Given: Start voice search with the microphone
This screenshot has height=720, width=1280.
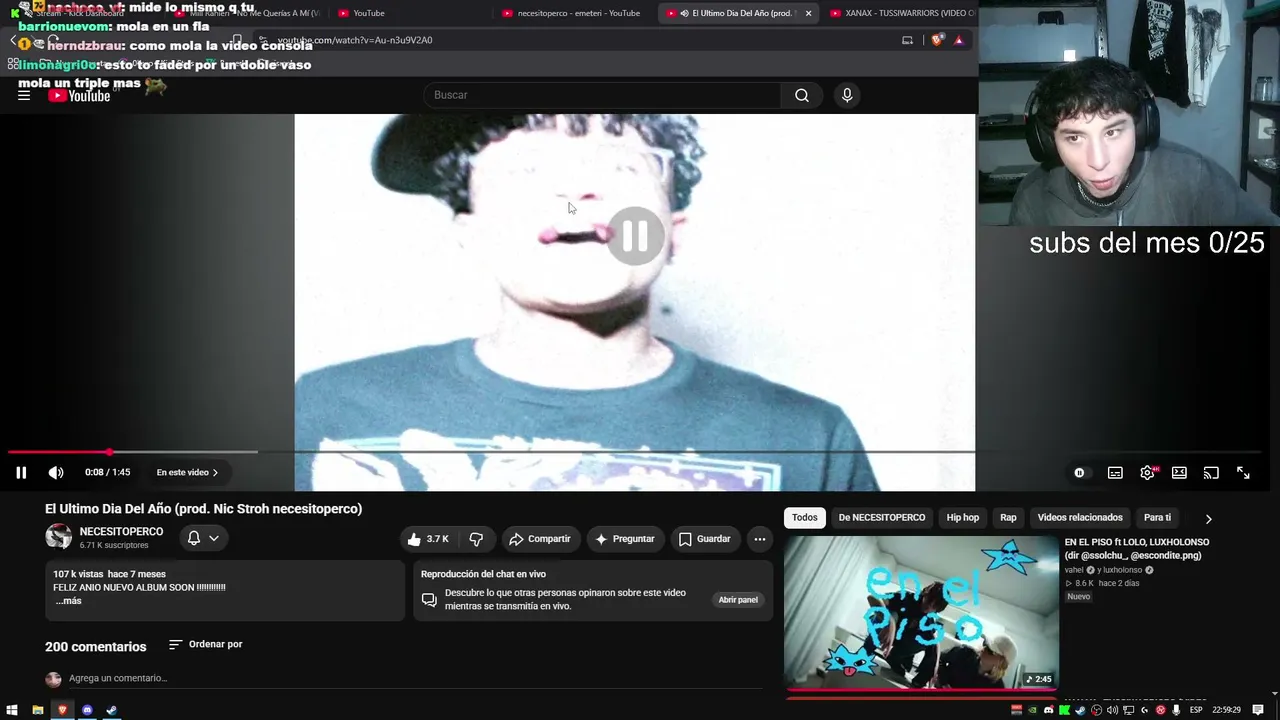Looking at the screenshot, I should point(847,95).
